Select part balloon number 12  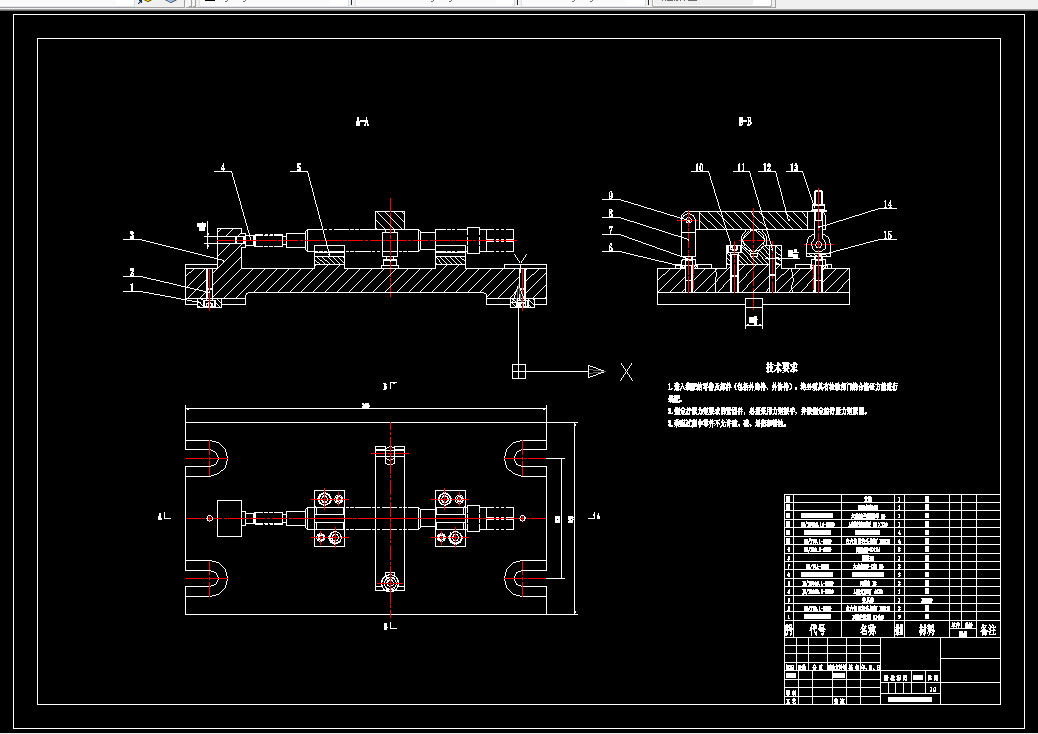click(x=767, y=167)
